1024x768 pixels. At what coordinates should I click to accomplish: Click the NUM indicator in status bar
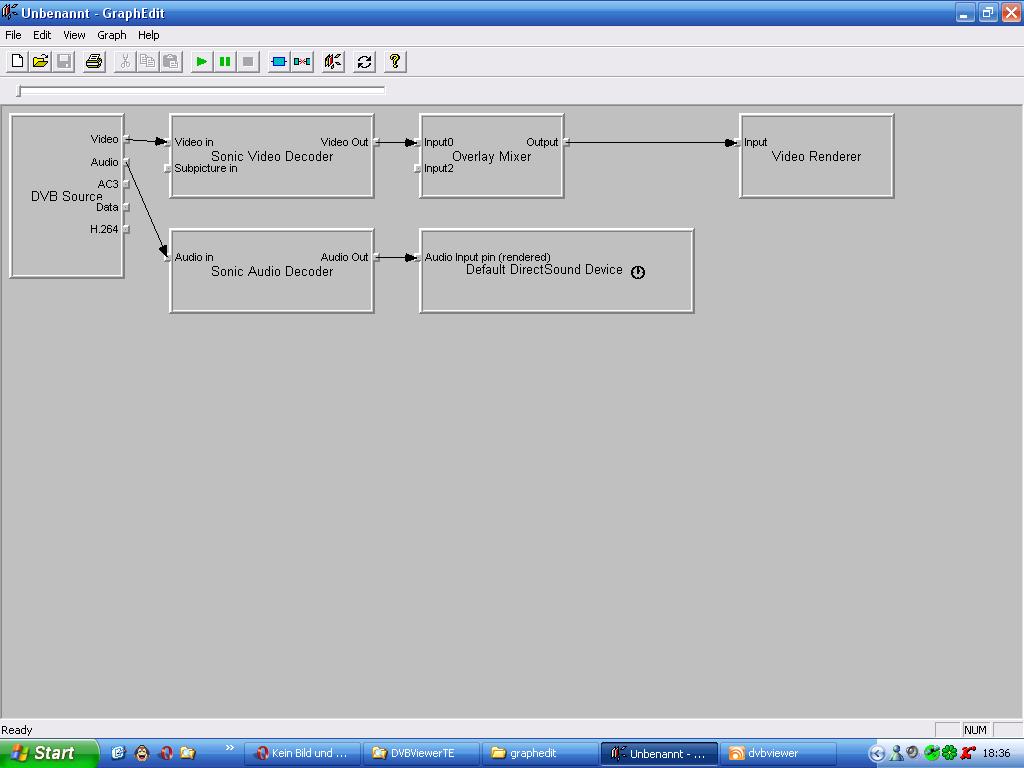coord(975,730)
